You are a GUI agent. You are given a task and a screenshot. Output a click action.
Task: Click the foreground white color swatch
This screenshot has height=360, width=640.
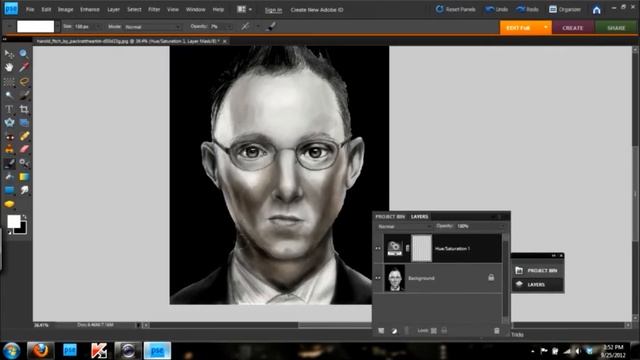13,221
